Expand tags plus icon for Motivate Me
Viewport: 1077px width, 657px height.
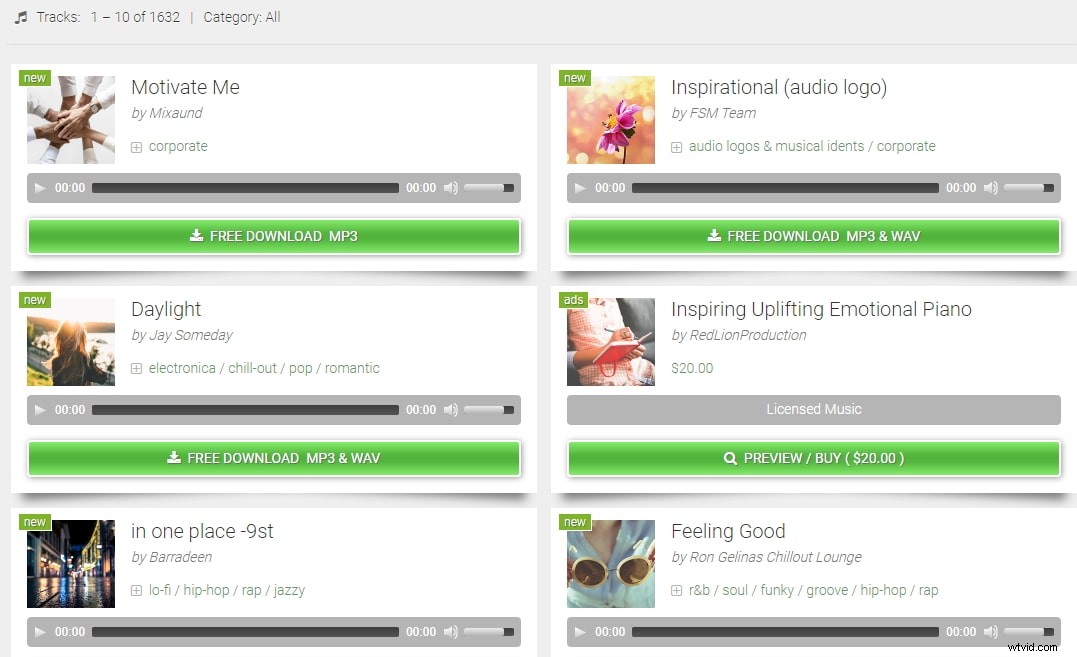tap(136, 147)
